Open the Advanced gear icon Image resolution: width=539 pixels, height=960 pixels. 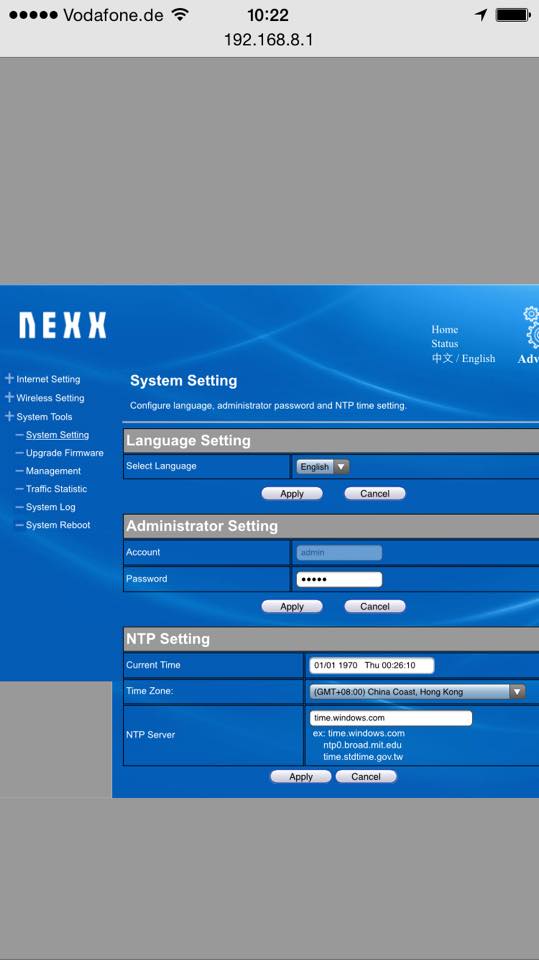click(x=531, y=328)
